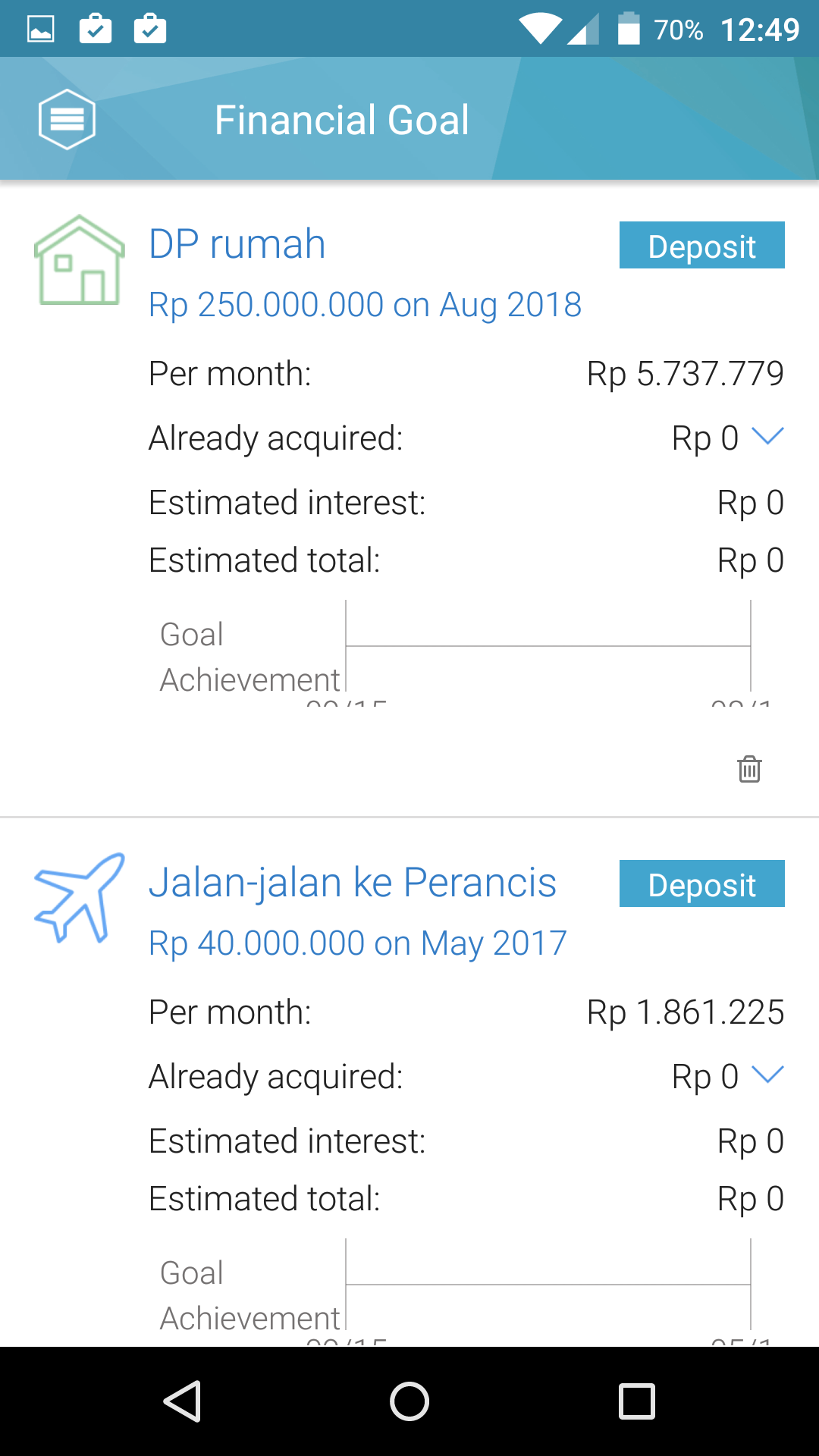Open the recent apps overview
This screenshot has width=819, height=1456.
[x=636, y=1401]
